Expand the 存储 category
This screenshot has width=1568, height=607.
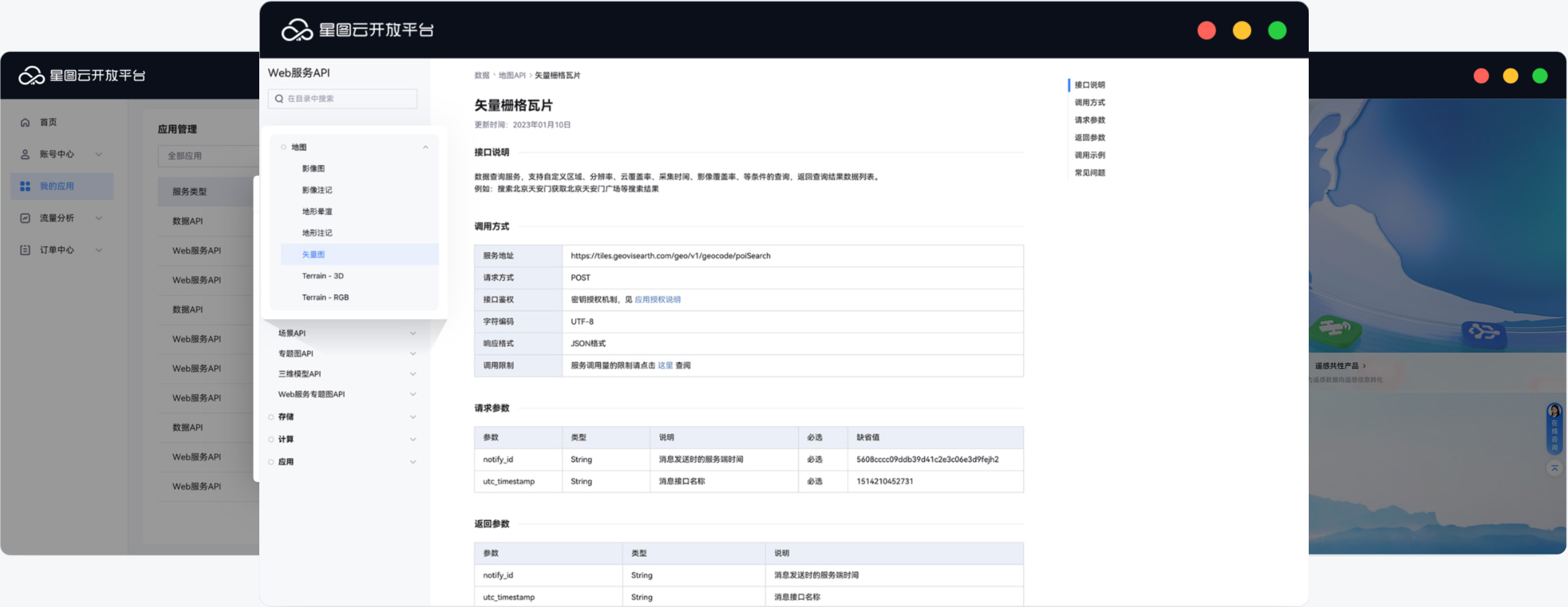coord(413,417)
